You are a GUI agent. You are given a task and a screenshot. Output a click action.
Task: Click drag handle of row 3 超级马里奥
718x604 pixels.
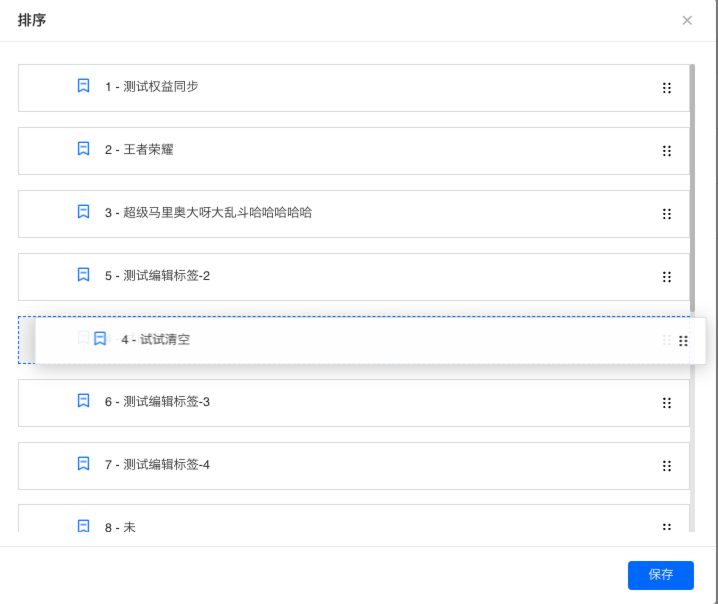point(667,214)
